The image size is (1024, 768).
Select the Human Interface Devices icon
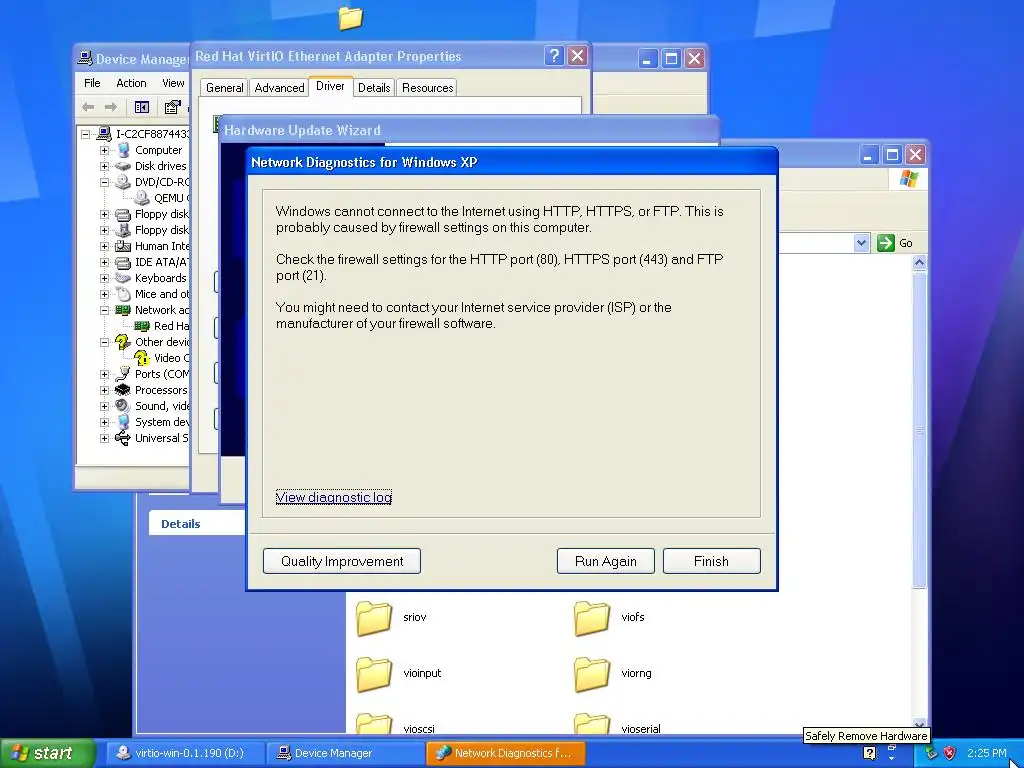(123, 246)
